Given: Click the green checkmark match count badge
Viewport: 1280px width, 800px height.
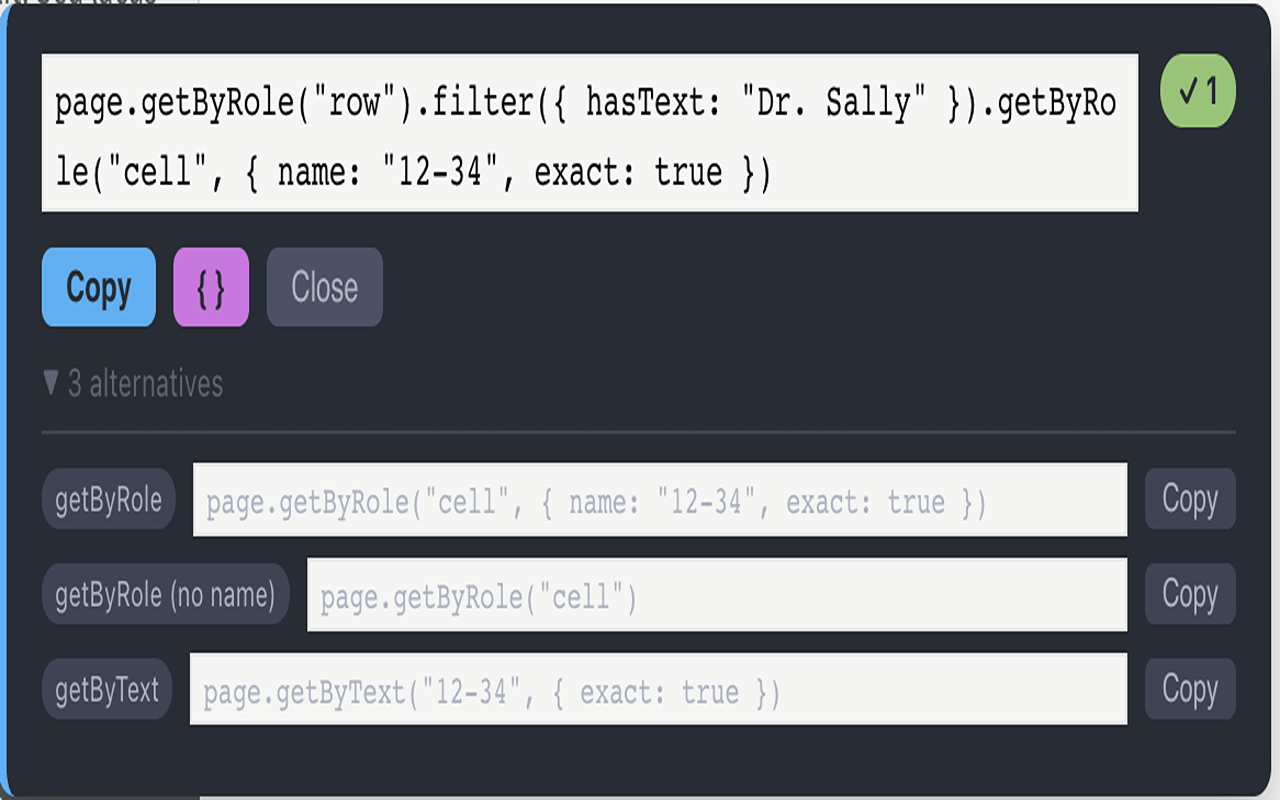Looking at the screenshot, I should coord(1198,91).
